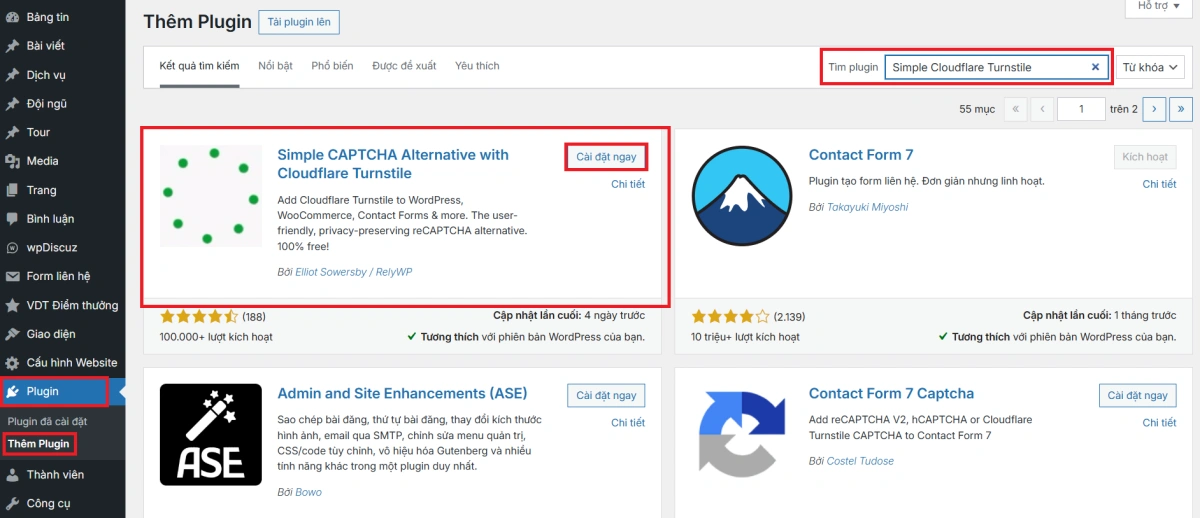The height and width of the screenshot is (518, 1200).
Task: Open Admin and Site Enhancements (ASE) title
Action: coord(402,394)
